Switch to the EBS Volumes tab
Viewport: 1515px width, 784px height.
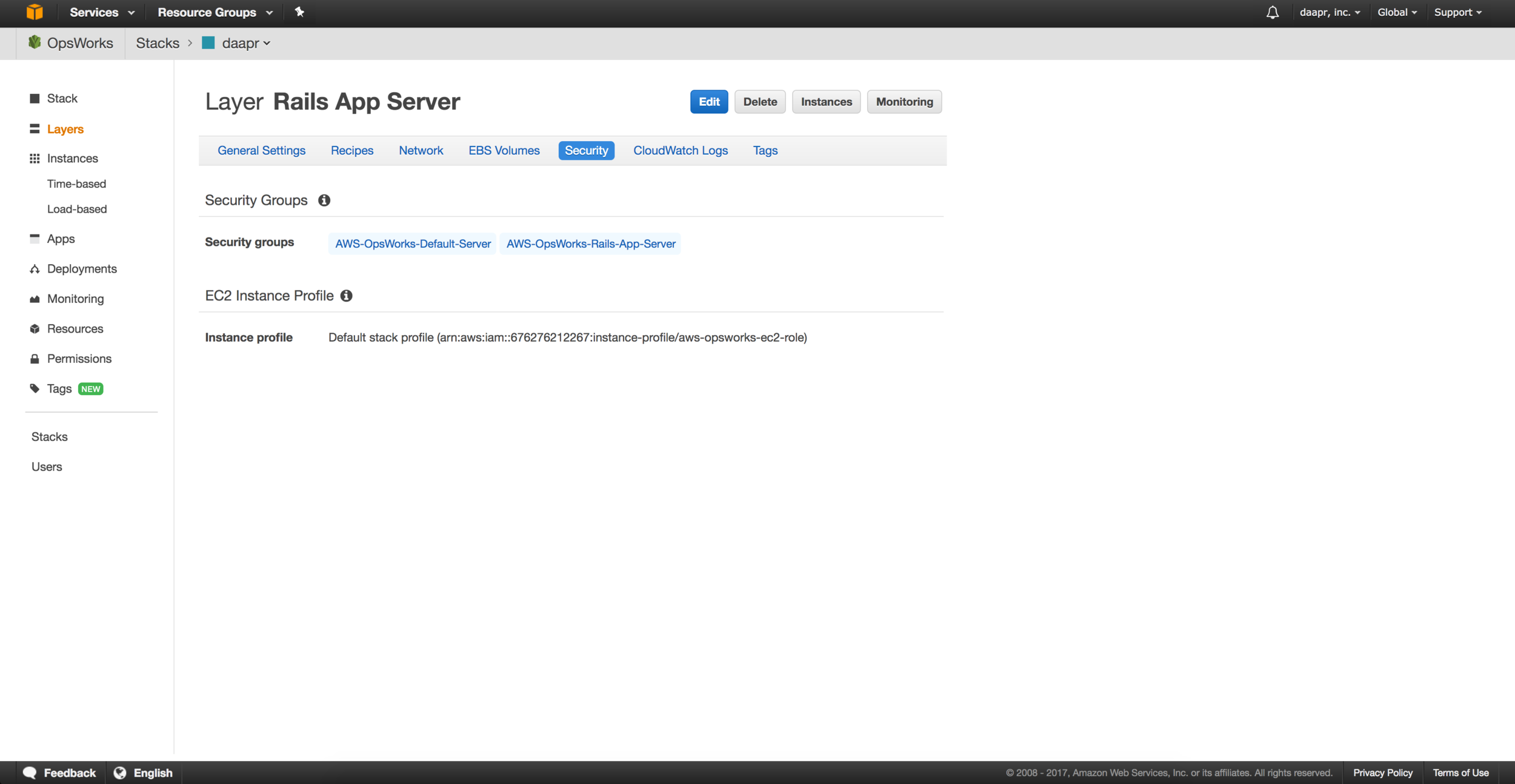tap(504, 151)
